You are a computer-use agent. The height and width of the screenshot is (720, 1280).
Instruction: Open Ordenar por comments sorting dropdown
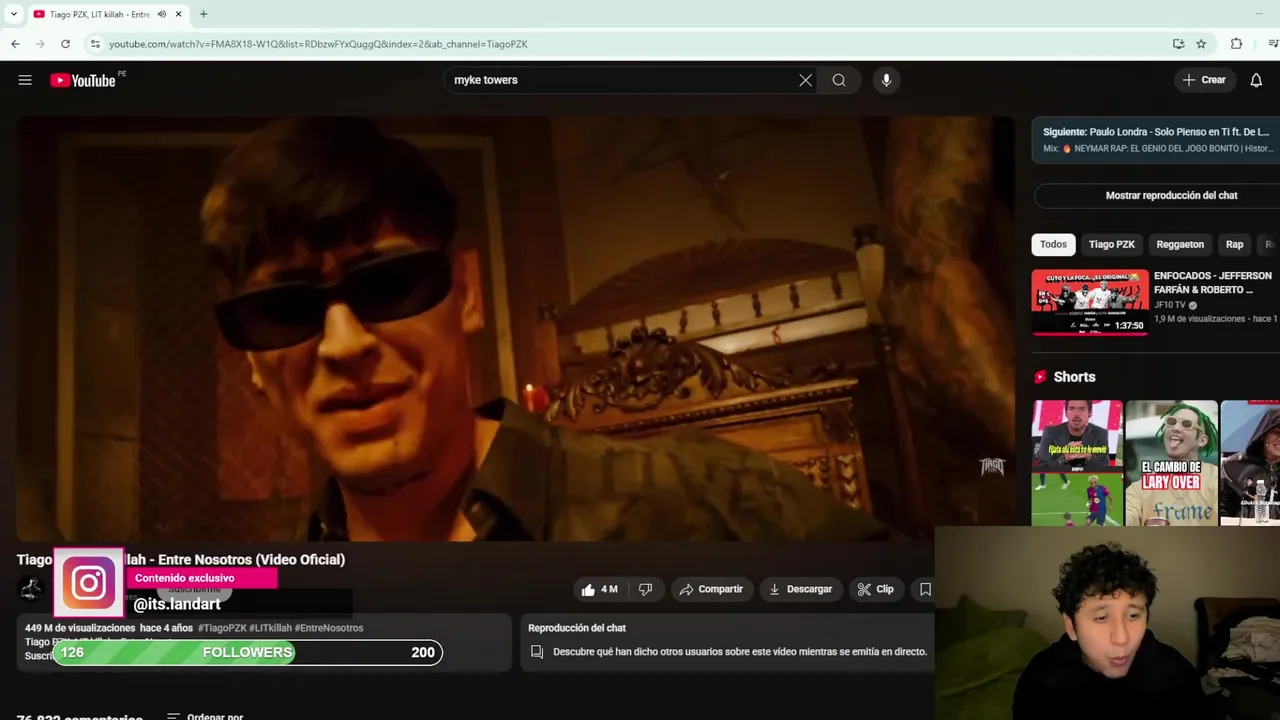click(x=205, y=716)
